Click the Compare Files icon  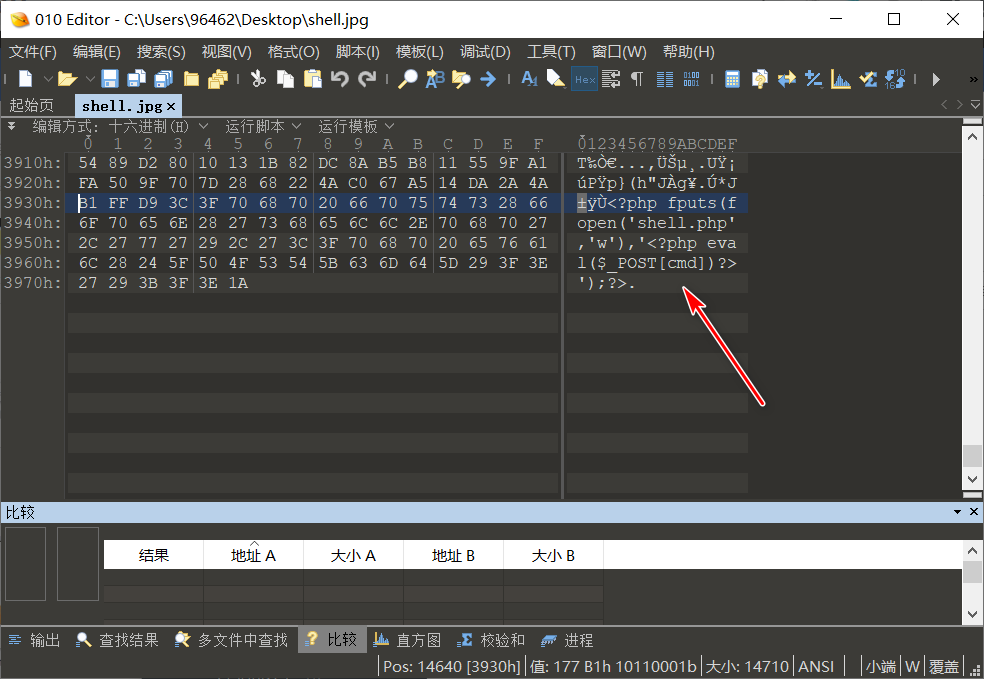[759, 78]
